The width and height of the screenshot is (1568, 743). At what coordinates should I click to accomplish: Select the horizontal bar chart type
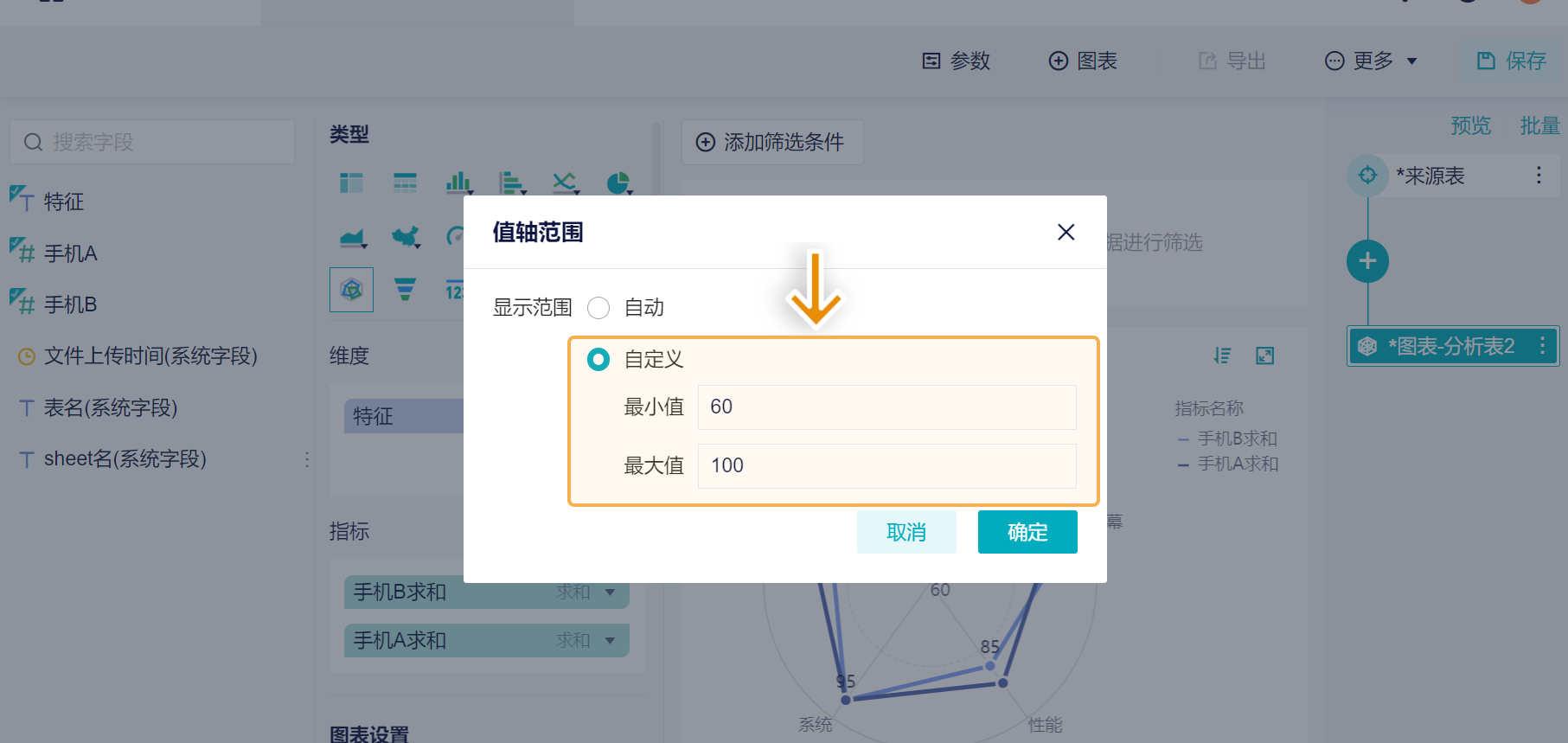pyautogui.click(x=512, y=183)
